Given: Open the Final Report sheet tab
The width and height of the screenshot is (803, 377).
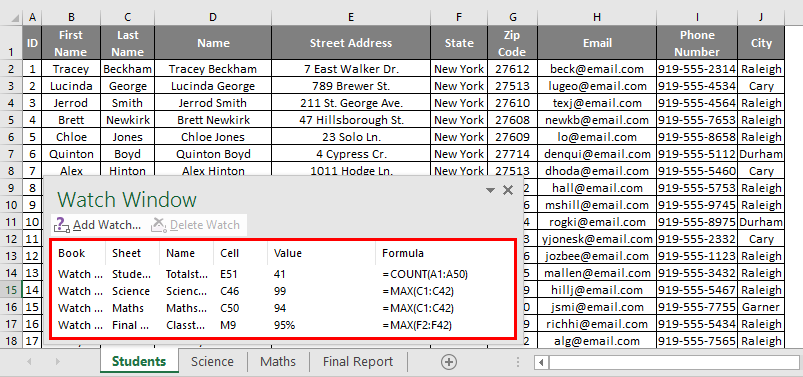Looking at the screenshot, I should pyautogui.click(x=357, y=362).
